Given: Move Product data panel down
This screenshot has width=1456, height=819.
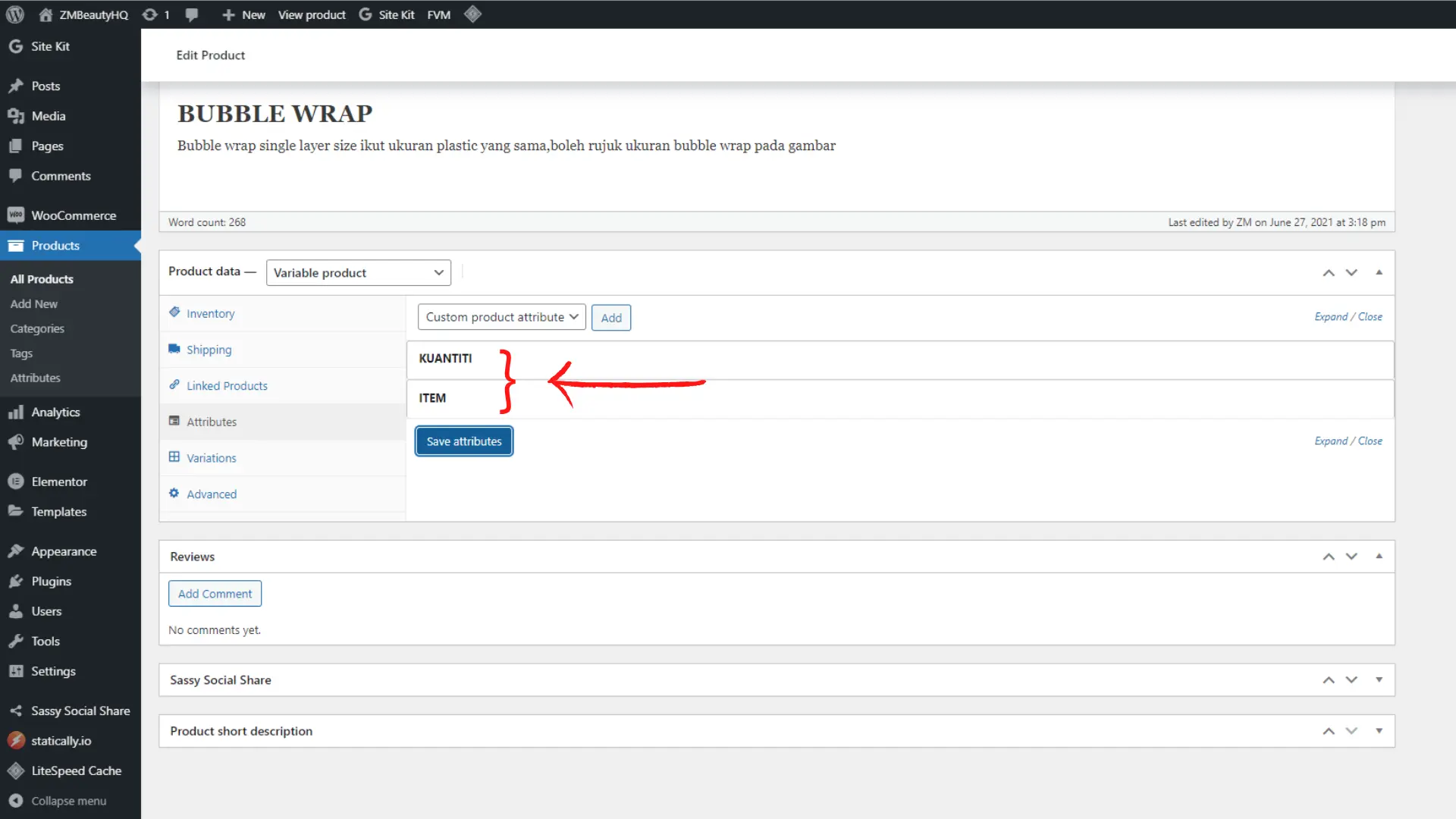Looking at the screenshot, I should (x=1351, y=273).
